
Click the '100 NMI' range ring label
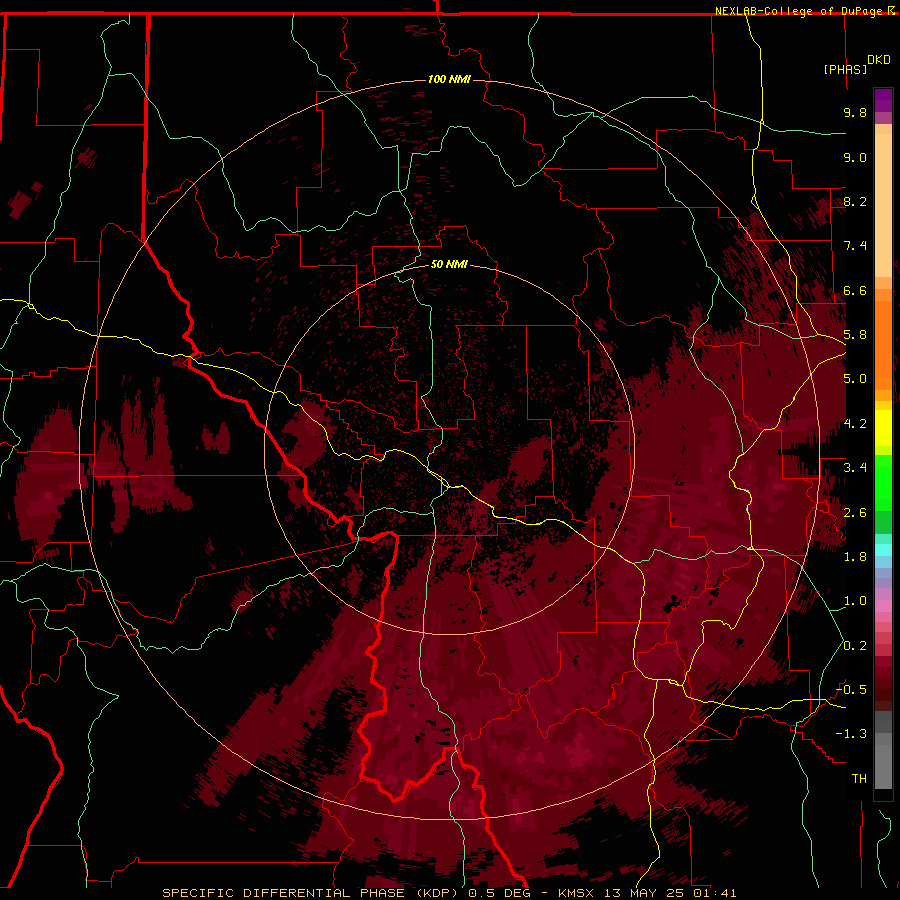pos(449,79)
